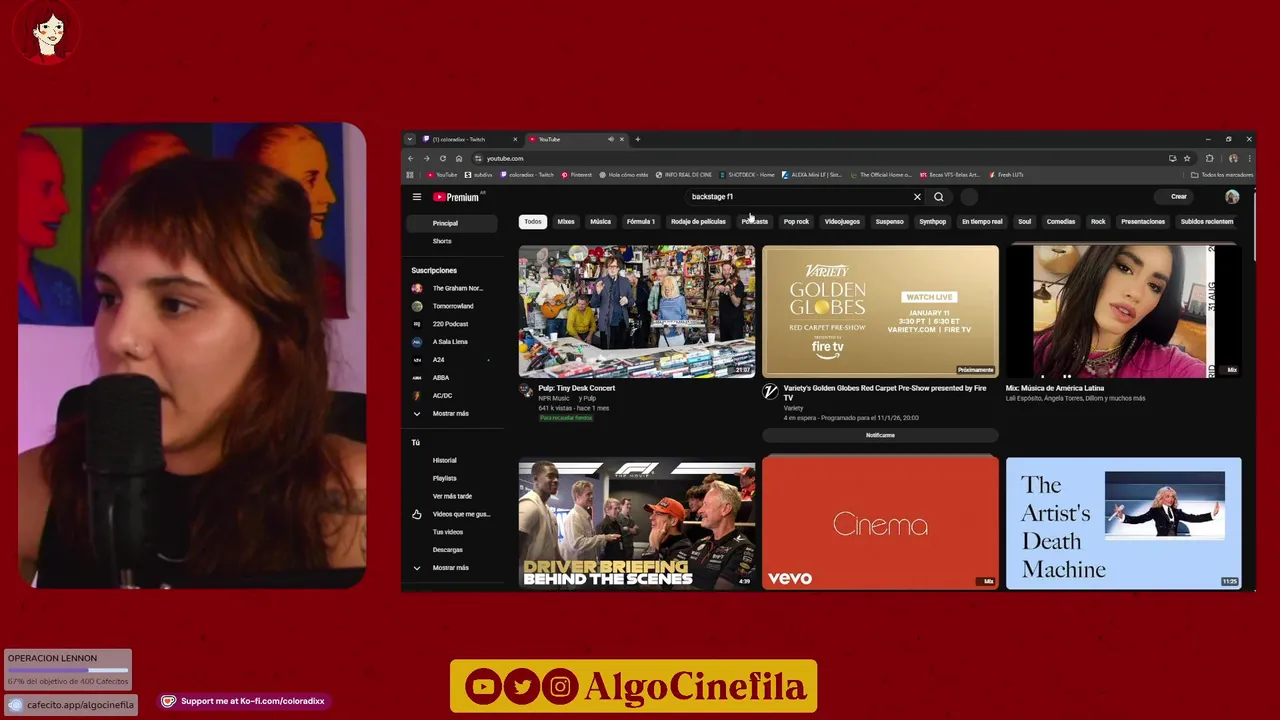Open The Artist's Death Machine thumbnail

coord(1123,523)
